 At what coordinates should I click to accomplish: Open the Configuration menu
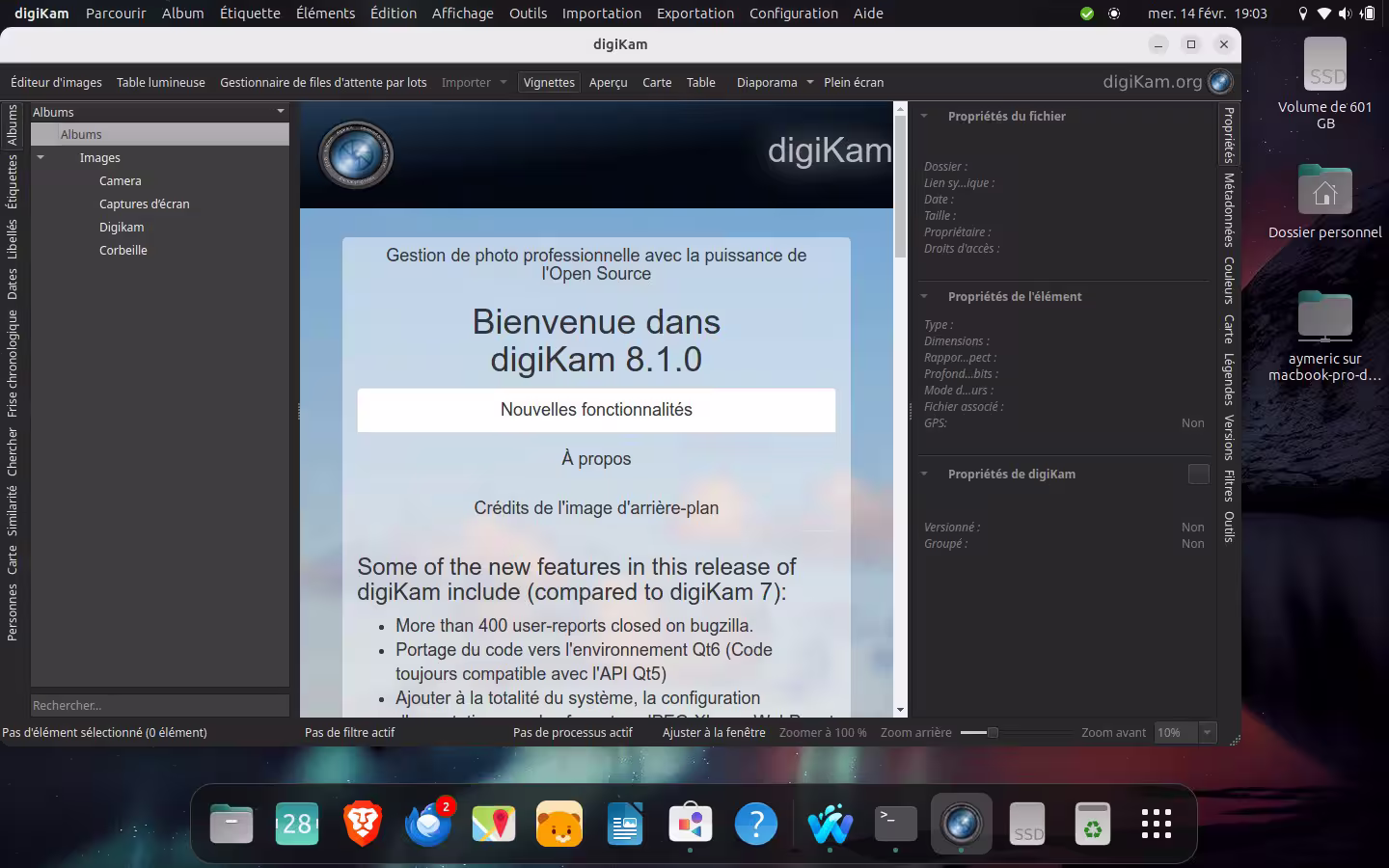point(794,14)
